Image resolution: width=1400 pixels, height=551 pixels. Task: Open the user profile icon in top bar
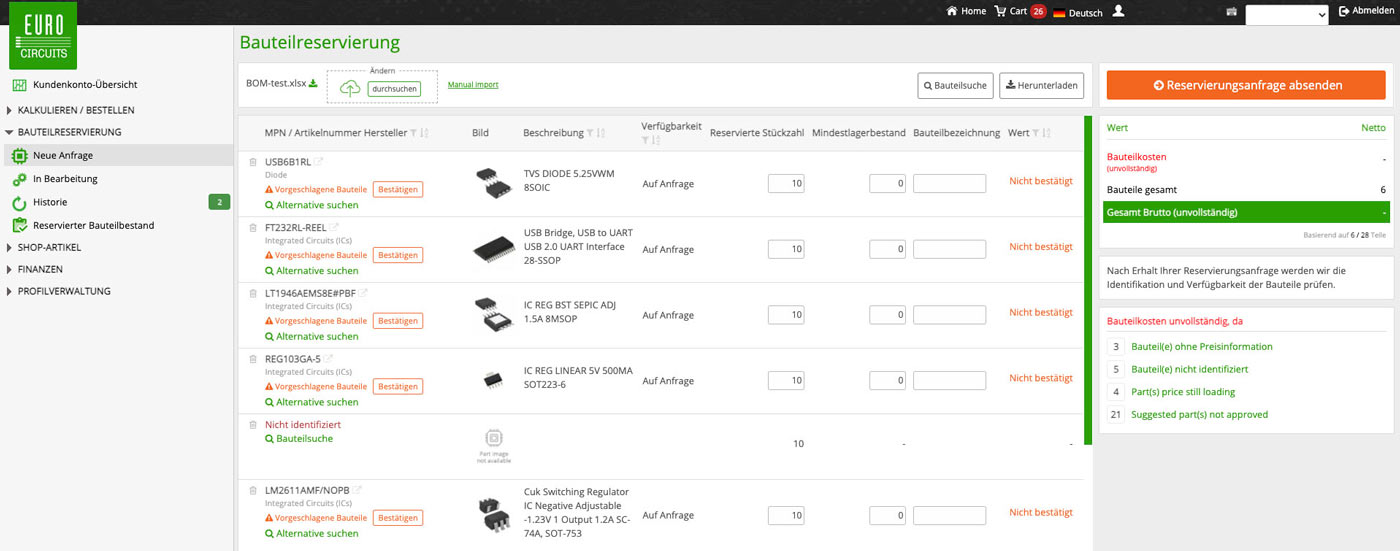tap(1118, 11)
